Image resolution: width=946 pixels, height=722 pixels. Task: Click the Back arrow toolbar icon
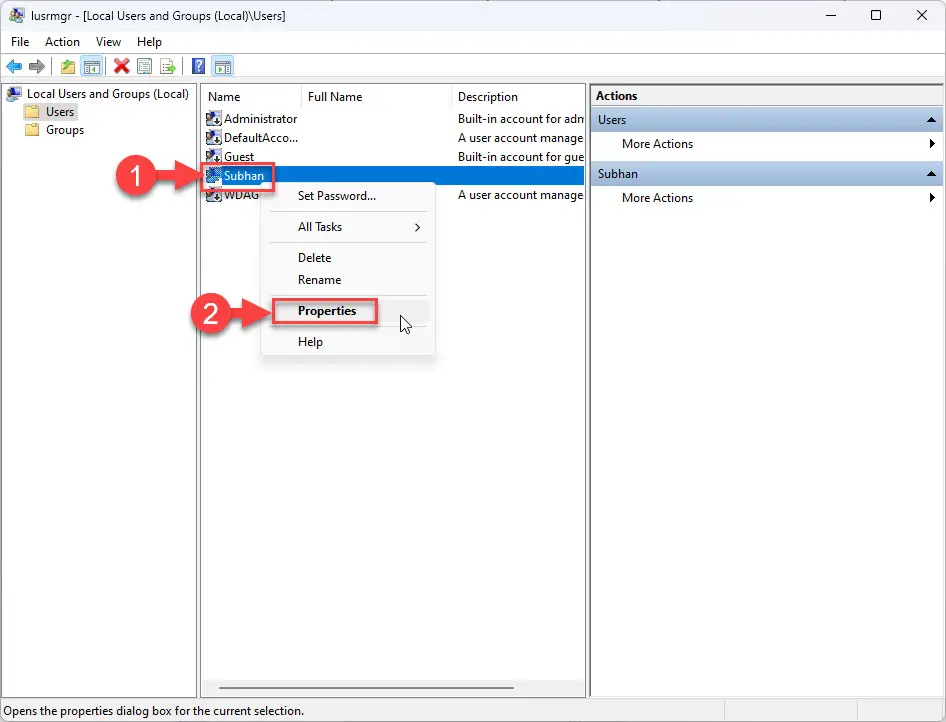(x=14, y=66)
